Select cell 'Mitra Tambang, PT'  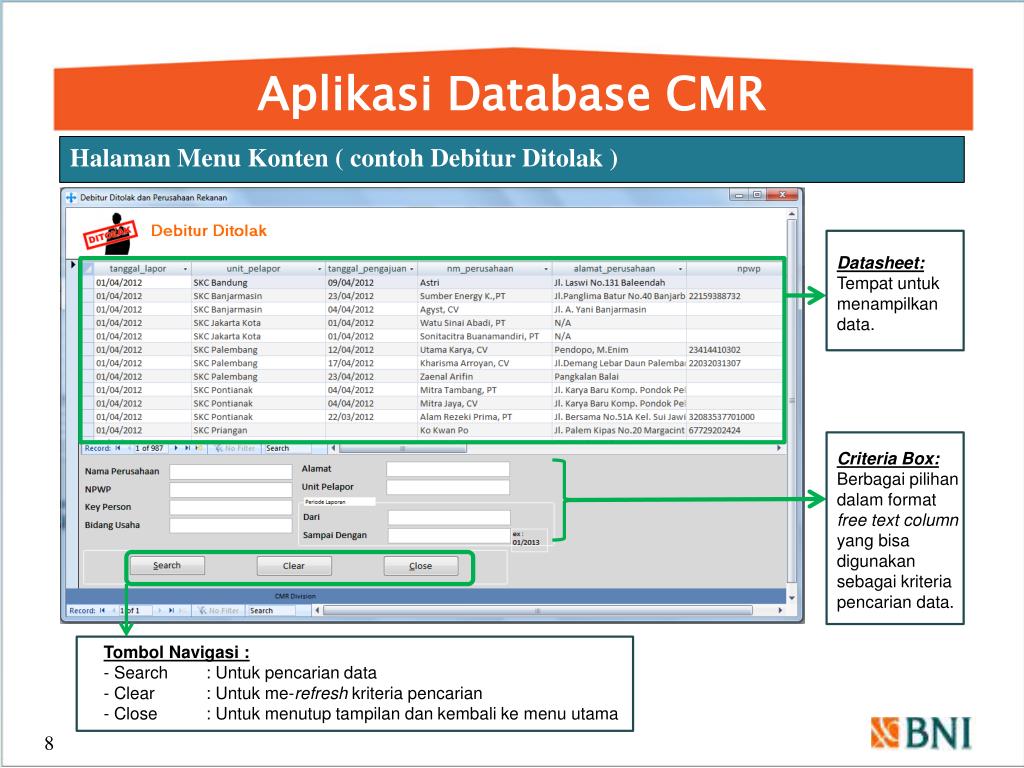point(485,390)
